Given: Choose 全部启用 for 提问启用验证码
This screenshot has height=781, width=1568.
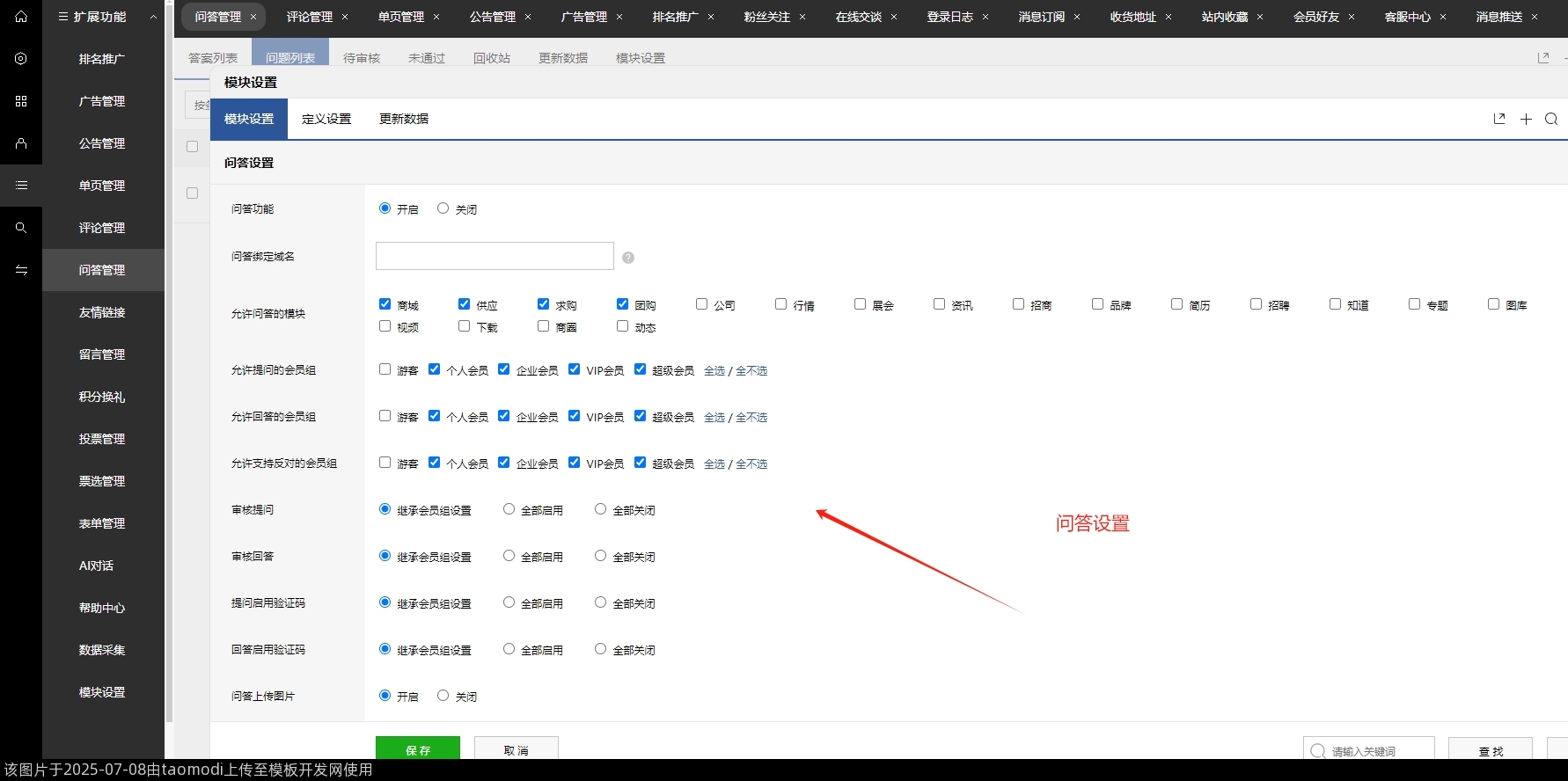Looking at the screenshot, I should pyautogui.click(x=509, y=602).
